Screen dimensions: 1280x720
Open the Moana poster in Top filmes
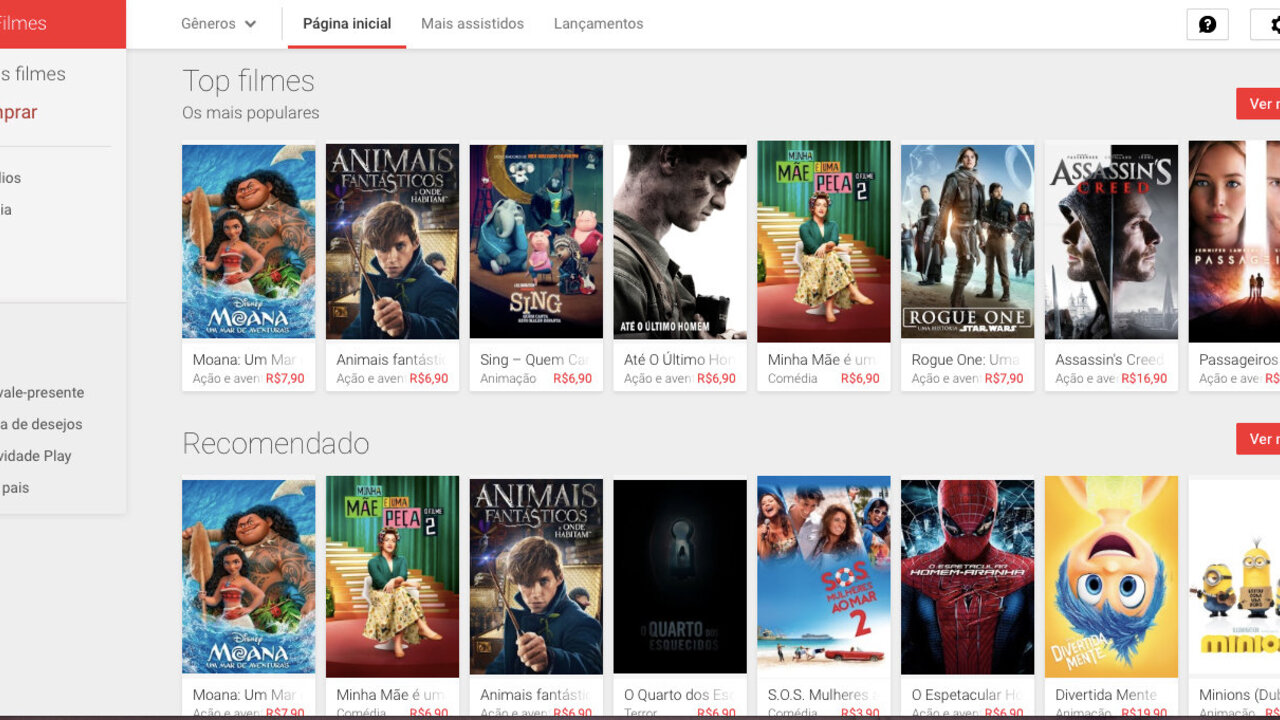[x=248, y=241]
